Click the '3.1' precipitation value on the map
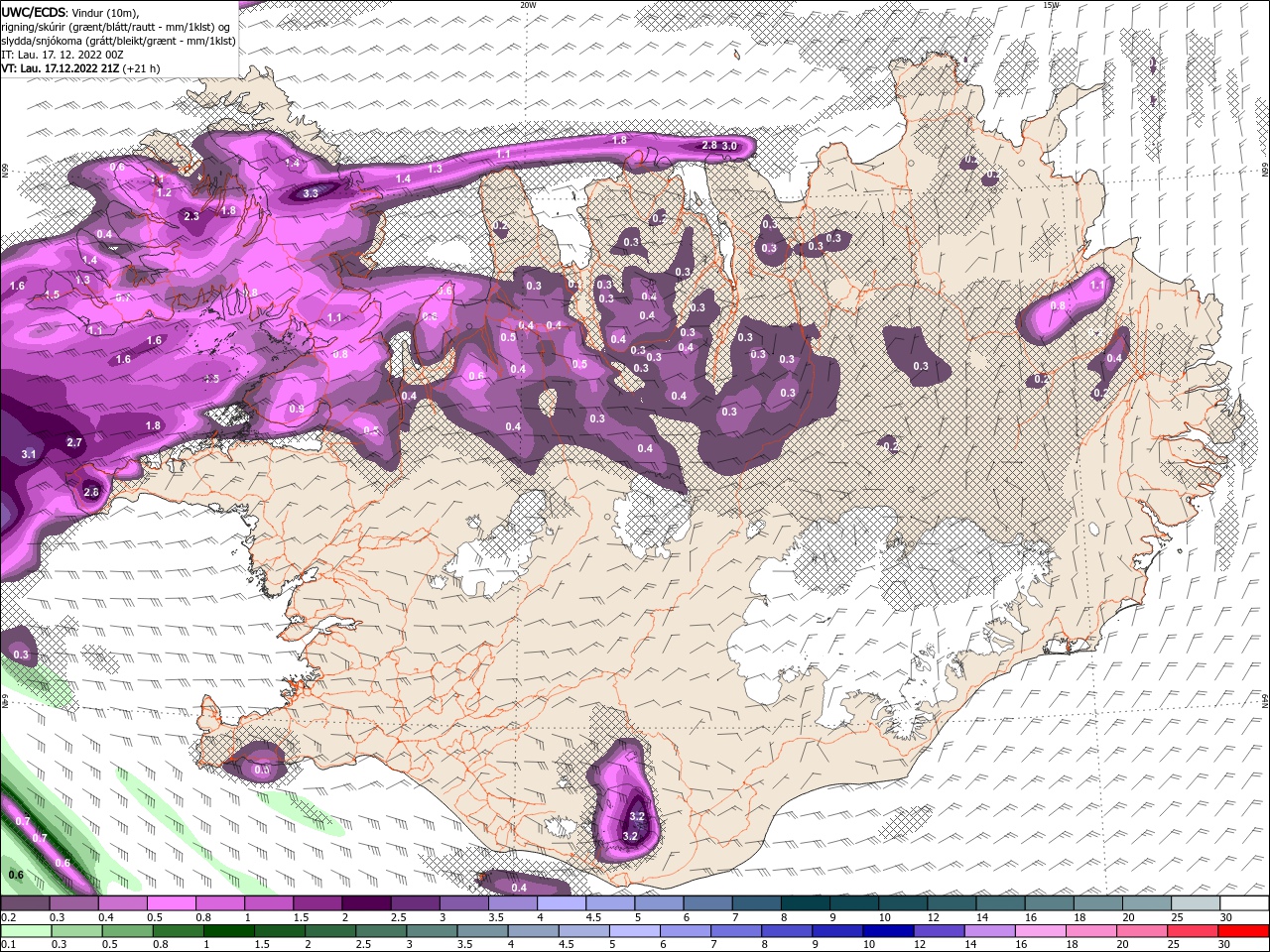This screenshot has width=1270, height=952. [29, 454]
